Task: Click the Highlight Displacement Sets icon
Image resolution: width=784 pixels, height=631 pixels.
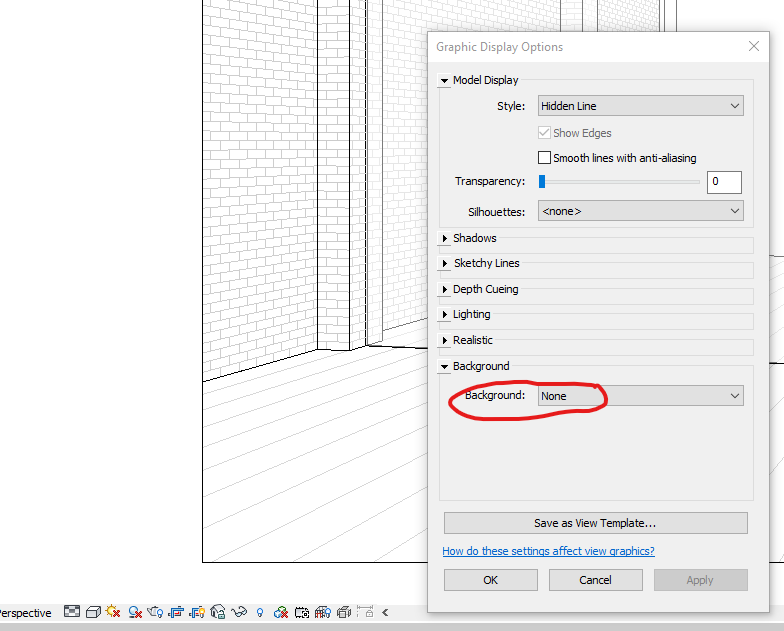Action: coord(344,612)
